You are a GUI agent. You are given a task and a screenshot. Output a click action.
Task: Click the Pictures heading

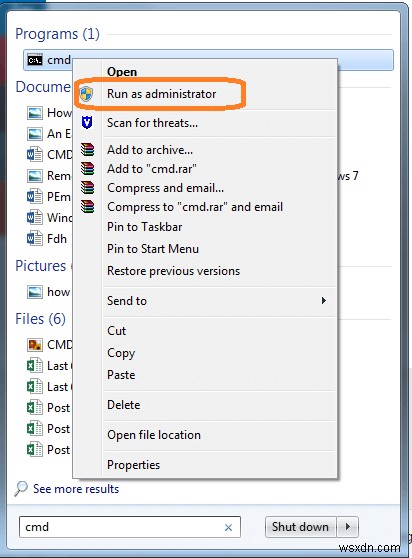pos(41,266)
